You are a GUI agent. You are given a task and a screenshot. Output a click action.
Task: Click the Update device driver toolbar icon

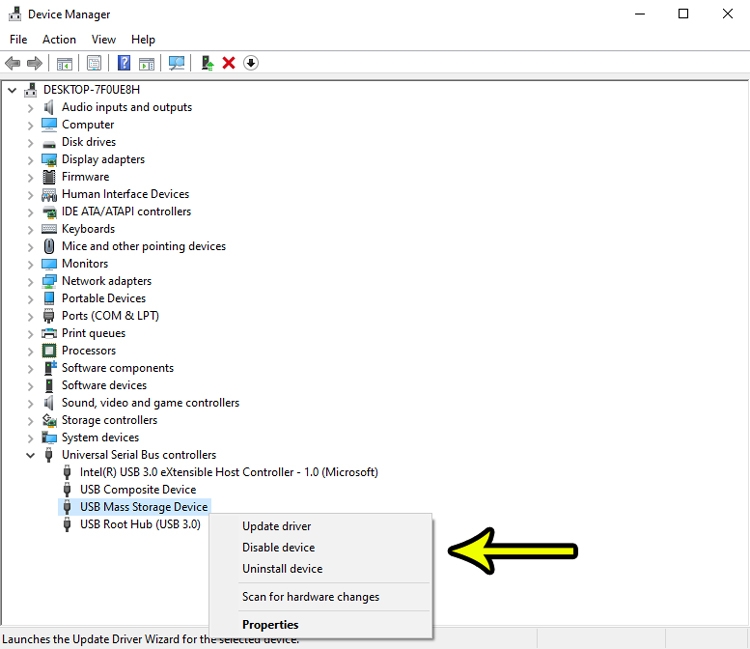point(207,63)
